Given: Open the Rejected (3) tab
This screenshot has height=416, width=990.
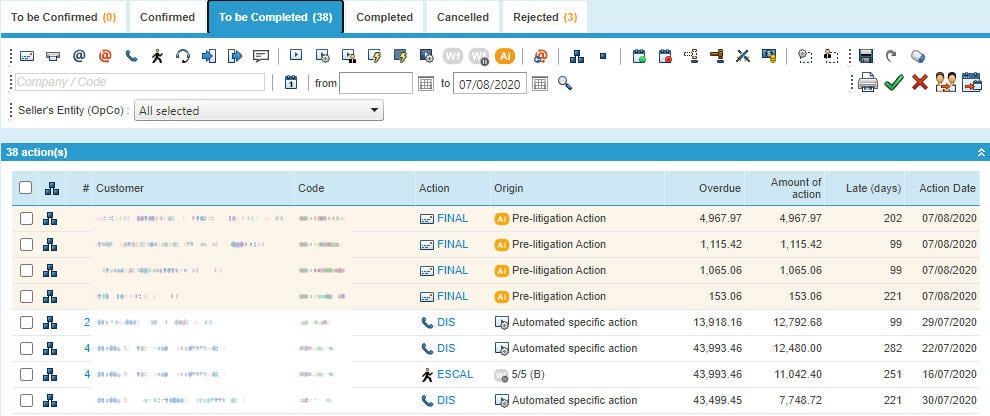Looking at the screenshot, I should [x=544, y=17].
